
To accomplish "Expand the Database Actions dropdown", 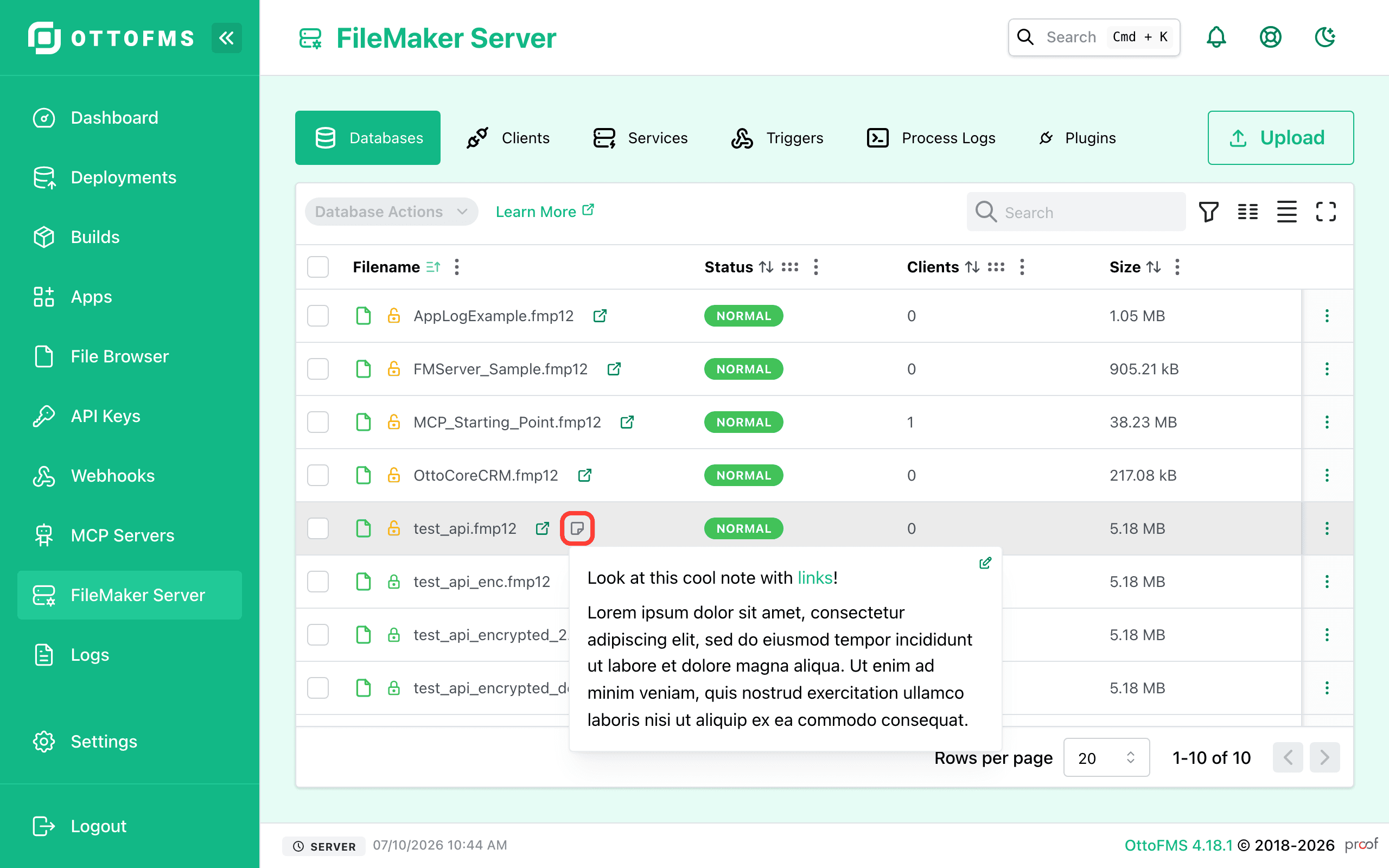I will pyautogui.click(x=391, y=212).
